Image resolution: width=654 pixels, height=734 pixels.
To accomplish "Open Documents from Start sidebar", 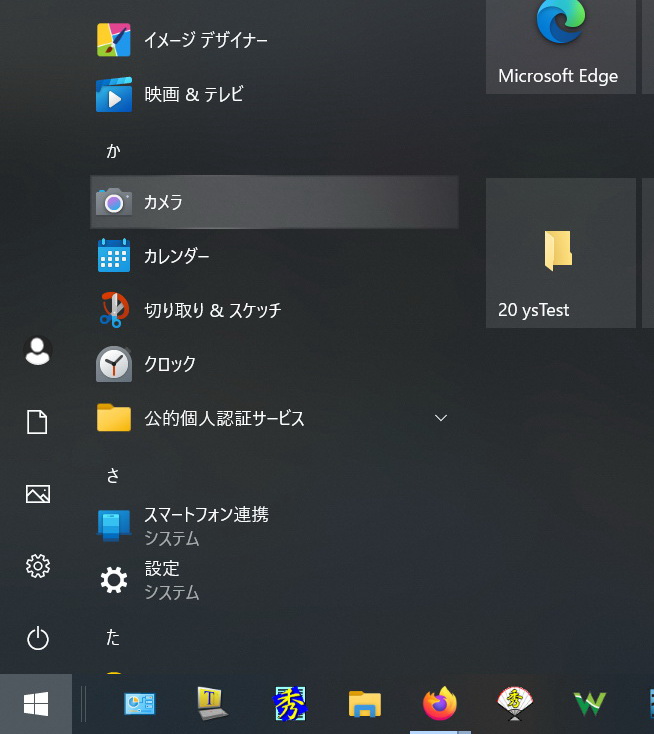I will pyautogui.click(x=37, y=422).
